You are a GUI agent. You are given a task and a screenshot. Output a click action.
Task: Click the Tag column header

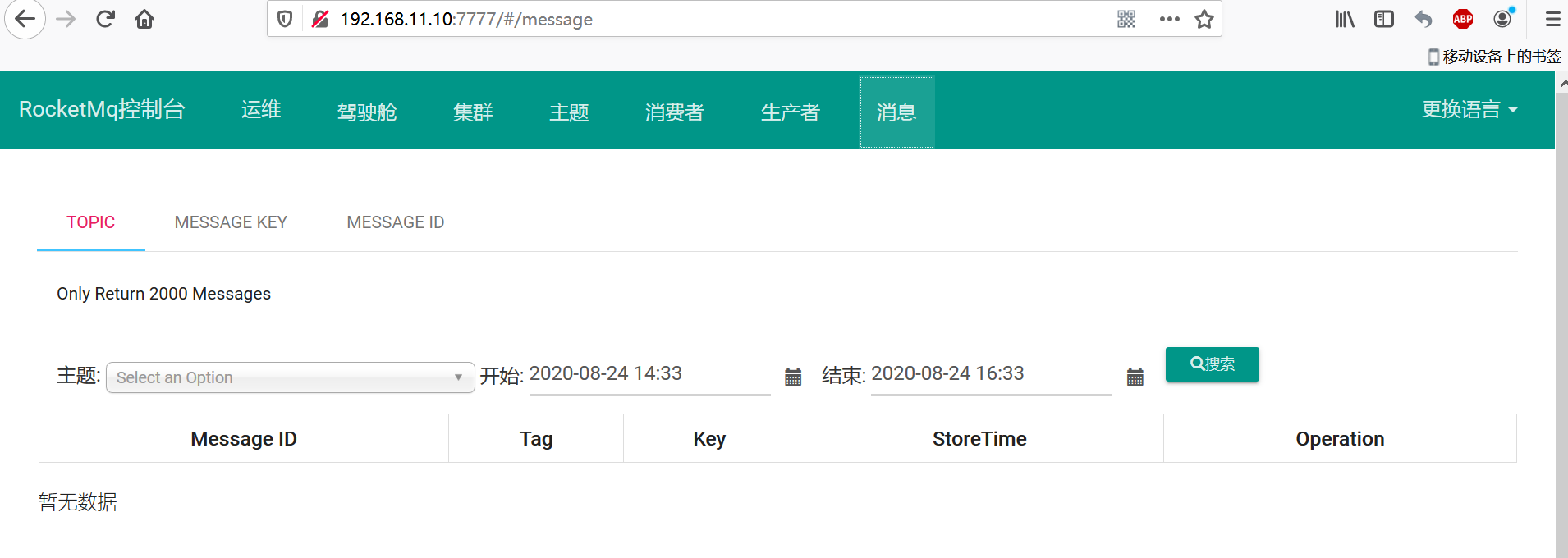pyautogui.click(x=536, y=439)
